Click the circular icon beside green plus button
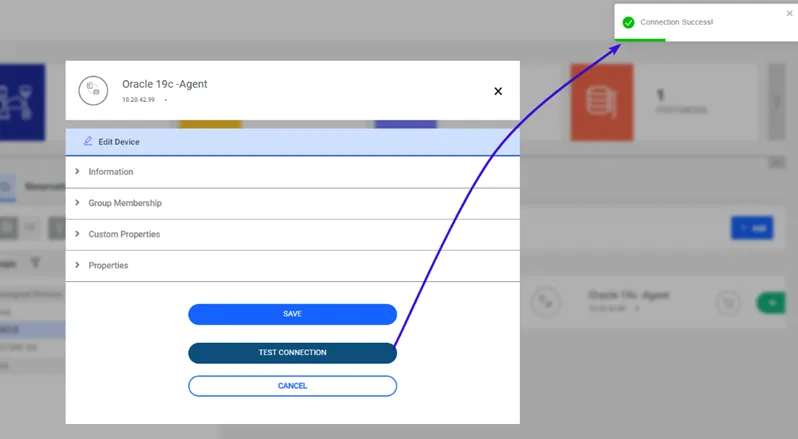The image size is (798, 439). point(728,303)
